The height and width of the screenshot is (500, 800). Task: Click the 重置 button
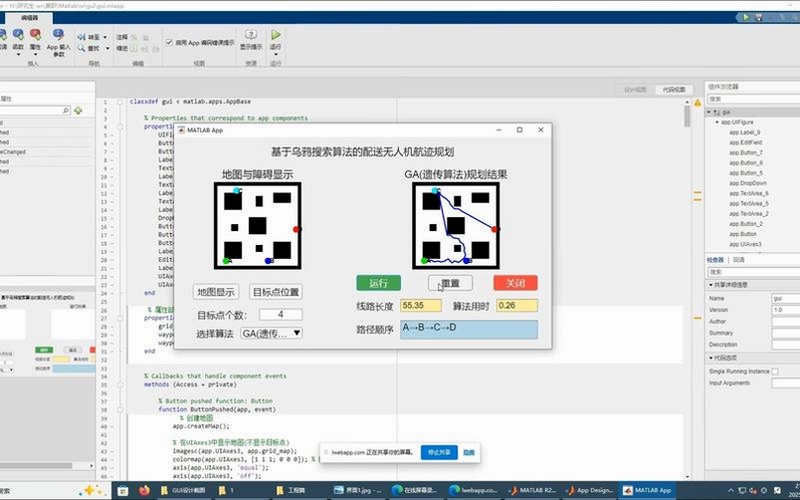pyautogui.click(x=450, y=283)
